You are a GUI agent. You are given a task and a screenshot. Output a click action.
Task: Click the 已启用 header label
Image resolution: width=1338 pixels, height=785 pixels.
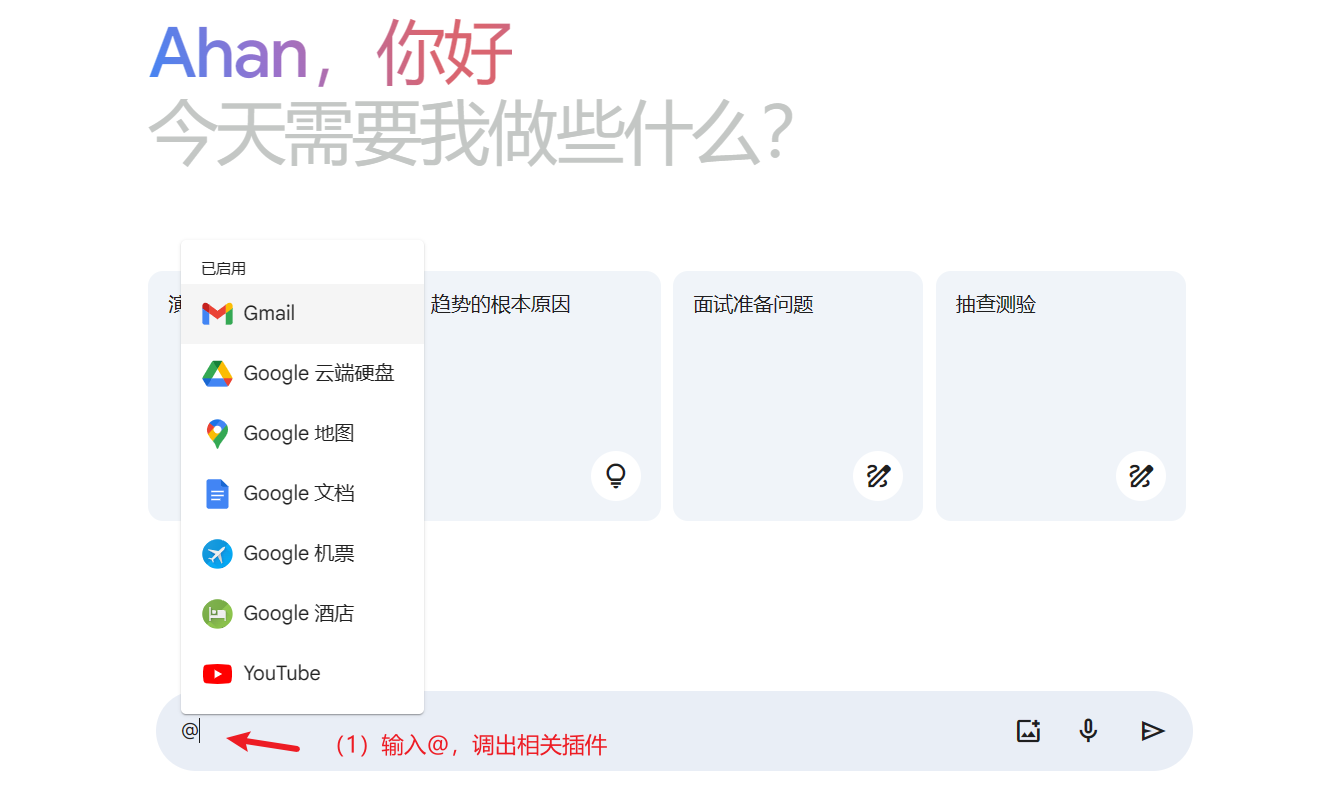224,269
